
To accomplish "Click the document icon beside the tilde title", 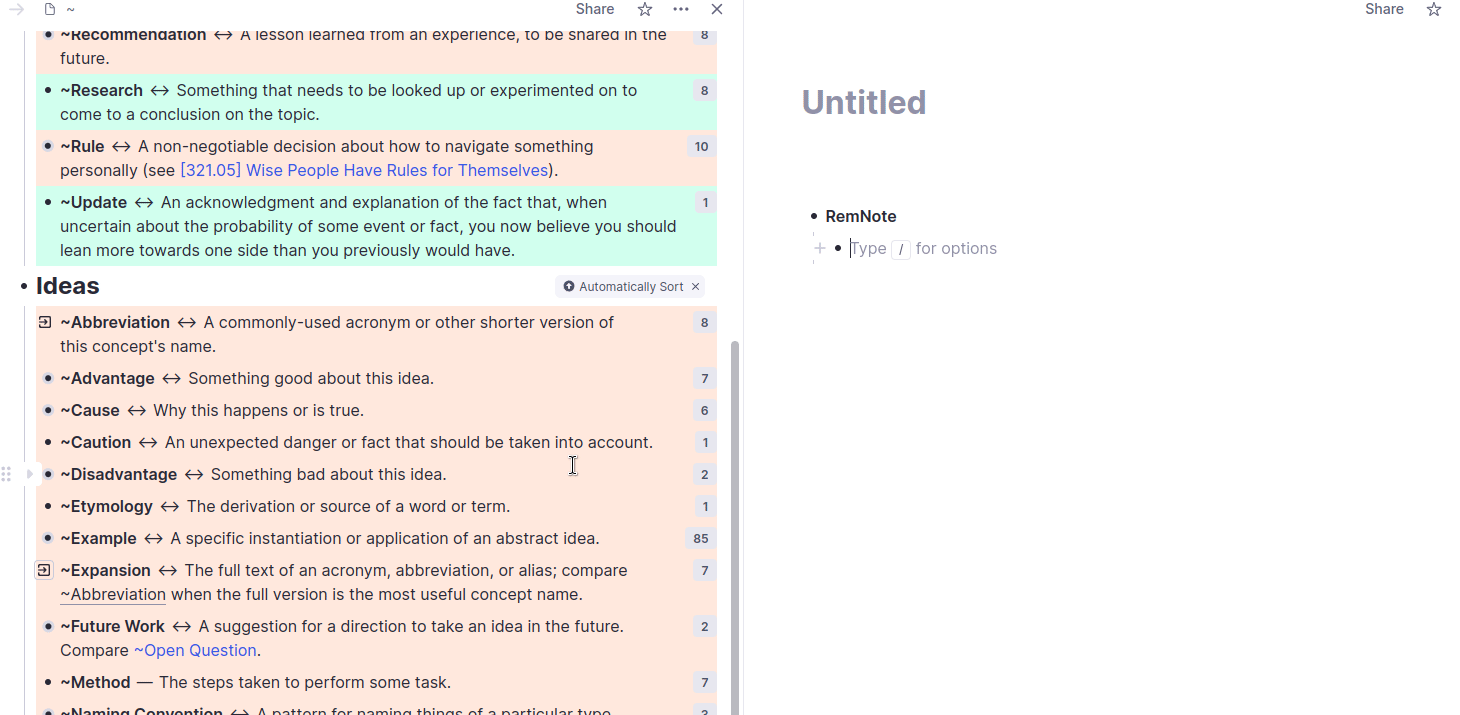I will [x=50, y=9].
